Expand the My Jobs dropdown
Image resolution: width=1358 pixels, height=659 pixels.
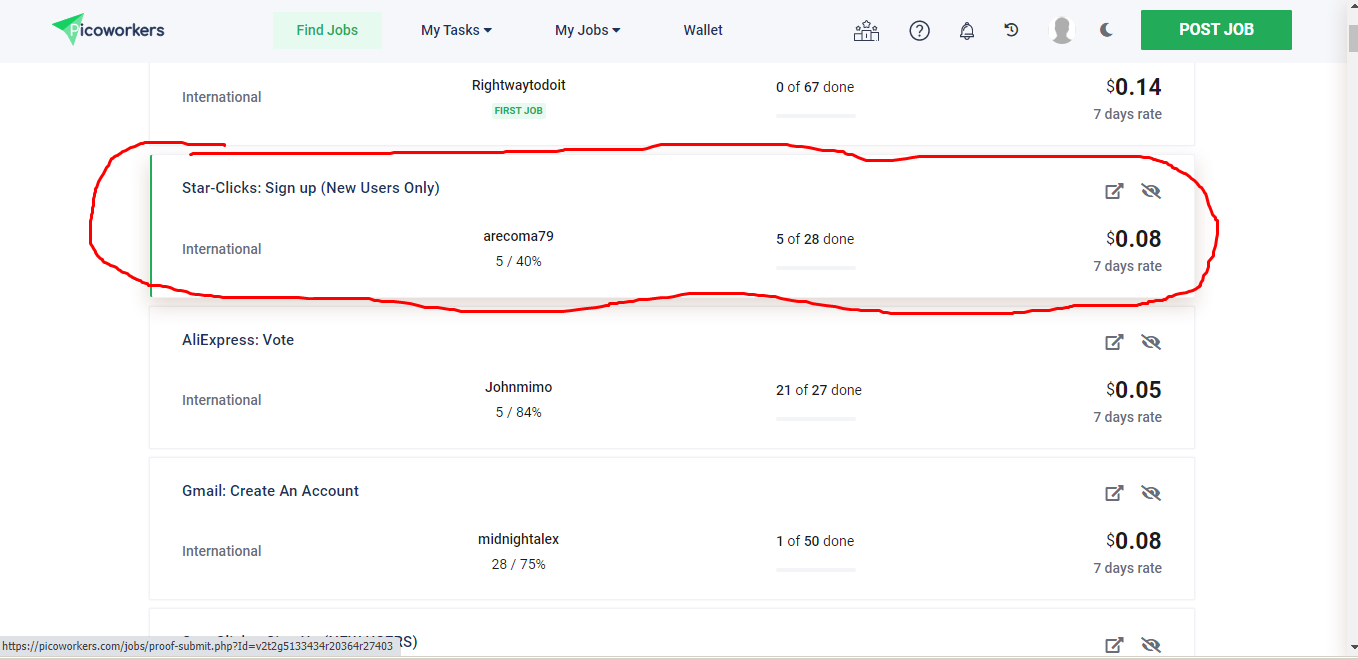[587, 30]
